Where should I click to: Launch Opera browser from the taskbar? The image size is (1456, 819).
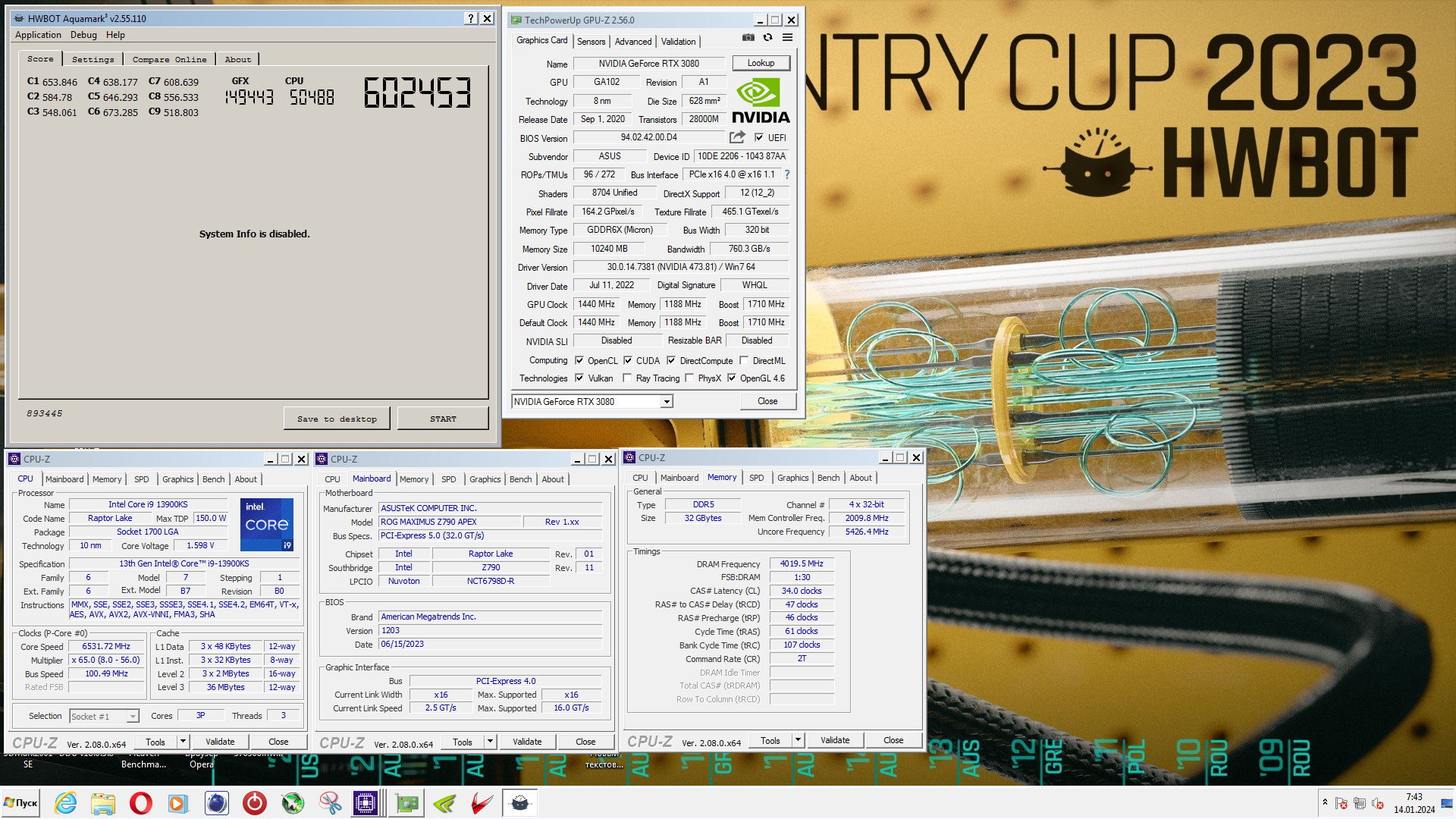pos(140,802)
